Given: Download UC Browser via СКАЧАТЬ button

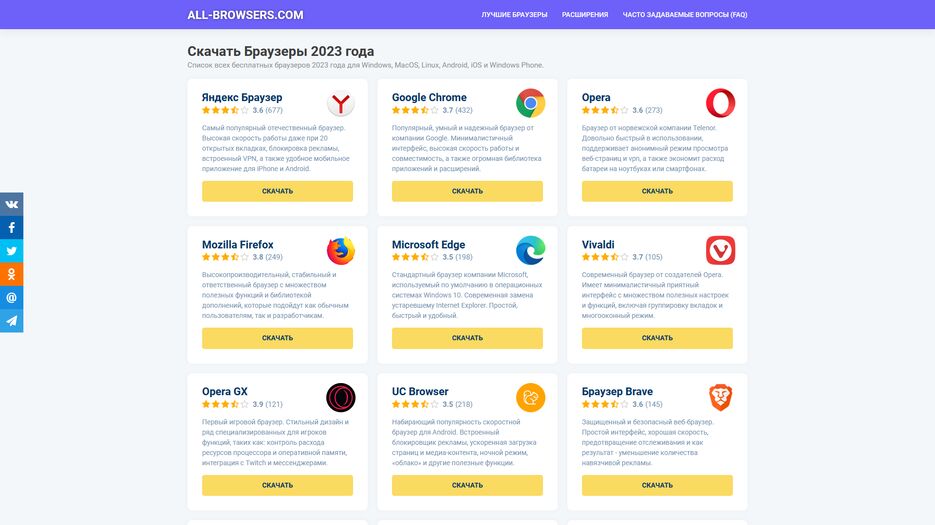Looking at the screenshot, I should click(467, 485).
